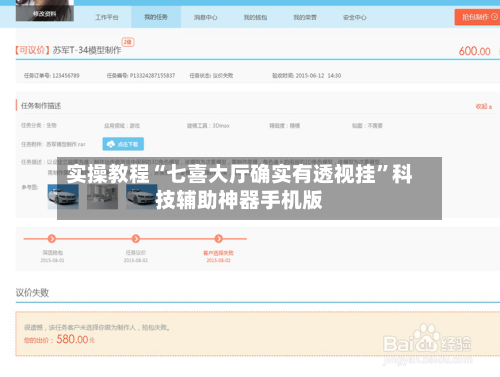Click the 580.00 bid amount
This screenshot has height=377, width=500.
[x=72, y=339]
